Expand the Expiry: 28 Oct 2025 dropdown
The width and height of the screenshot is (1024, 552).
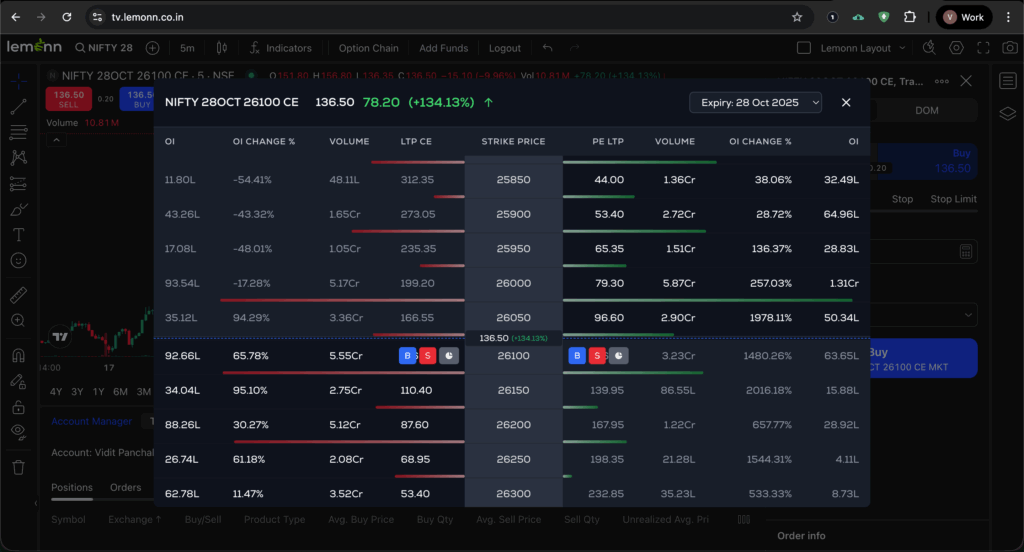[x=755, y=102]
